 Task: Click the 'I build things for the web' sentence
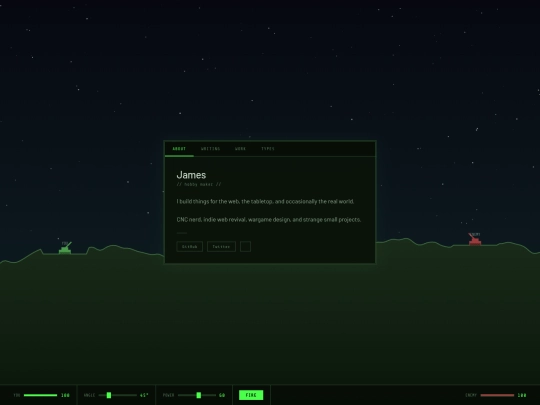coord(265,201)
